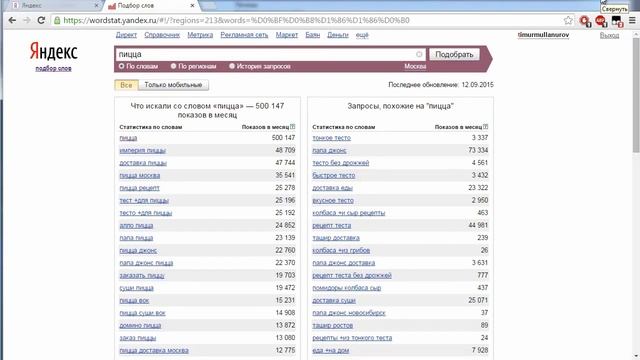Image resolution: width=640 pixels, height=360 pixels.
Task: Open the быстрое тесто similar query
Action: [x=333, y=176]
